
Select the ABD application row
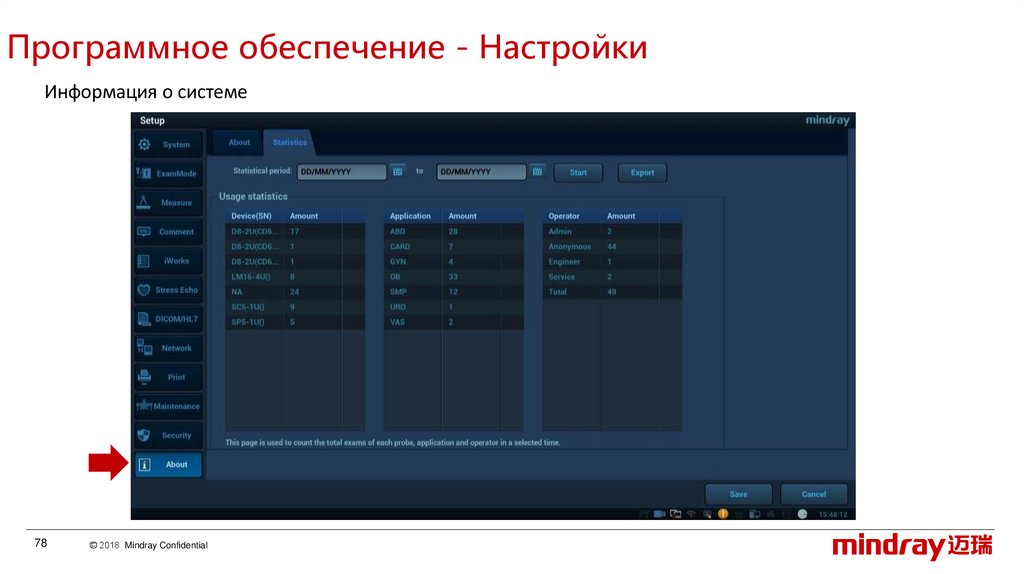[454, 231]
